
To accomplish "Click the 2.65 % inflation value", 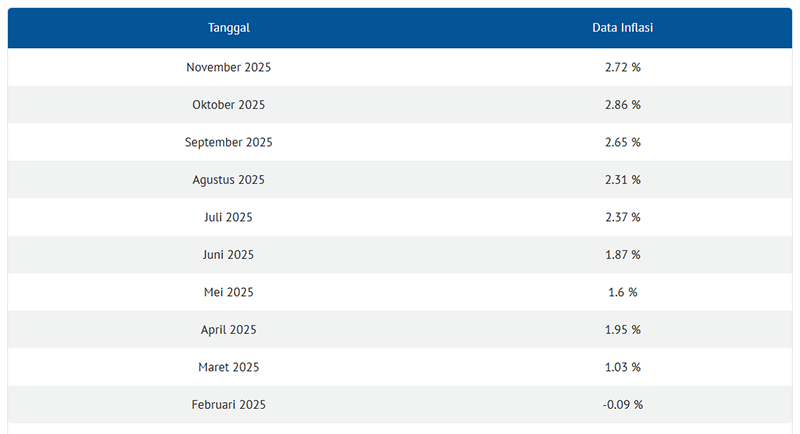I will 622,142.
